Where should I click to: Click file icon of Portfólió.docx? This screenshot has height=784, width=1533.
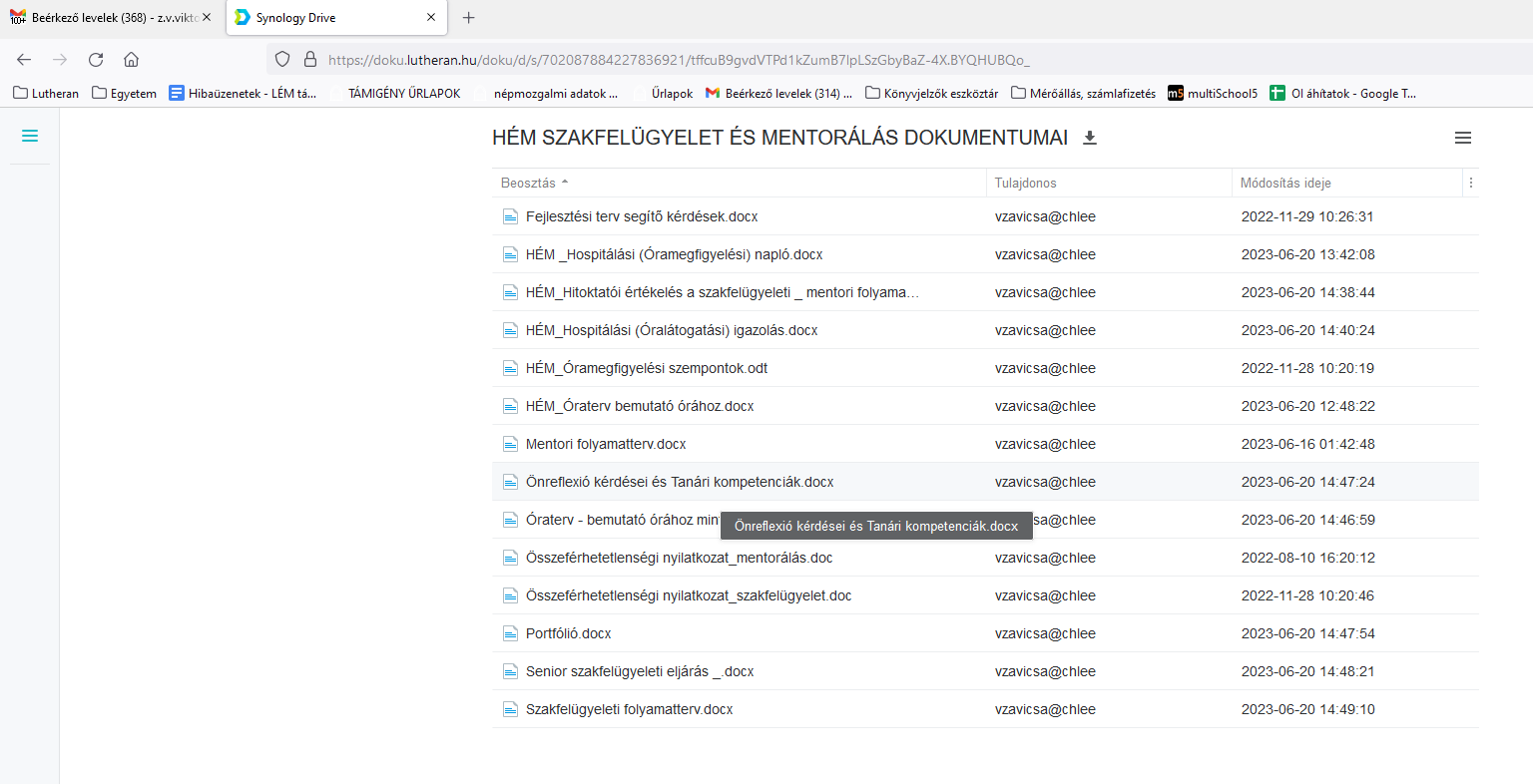pyautogui.click(x=510, y=633)
